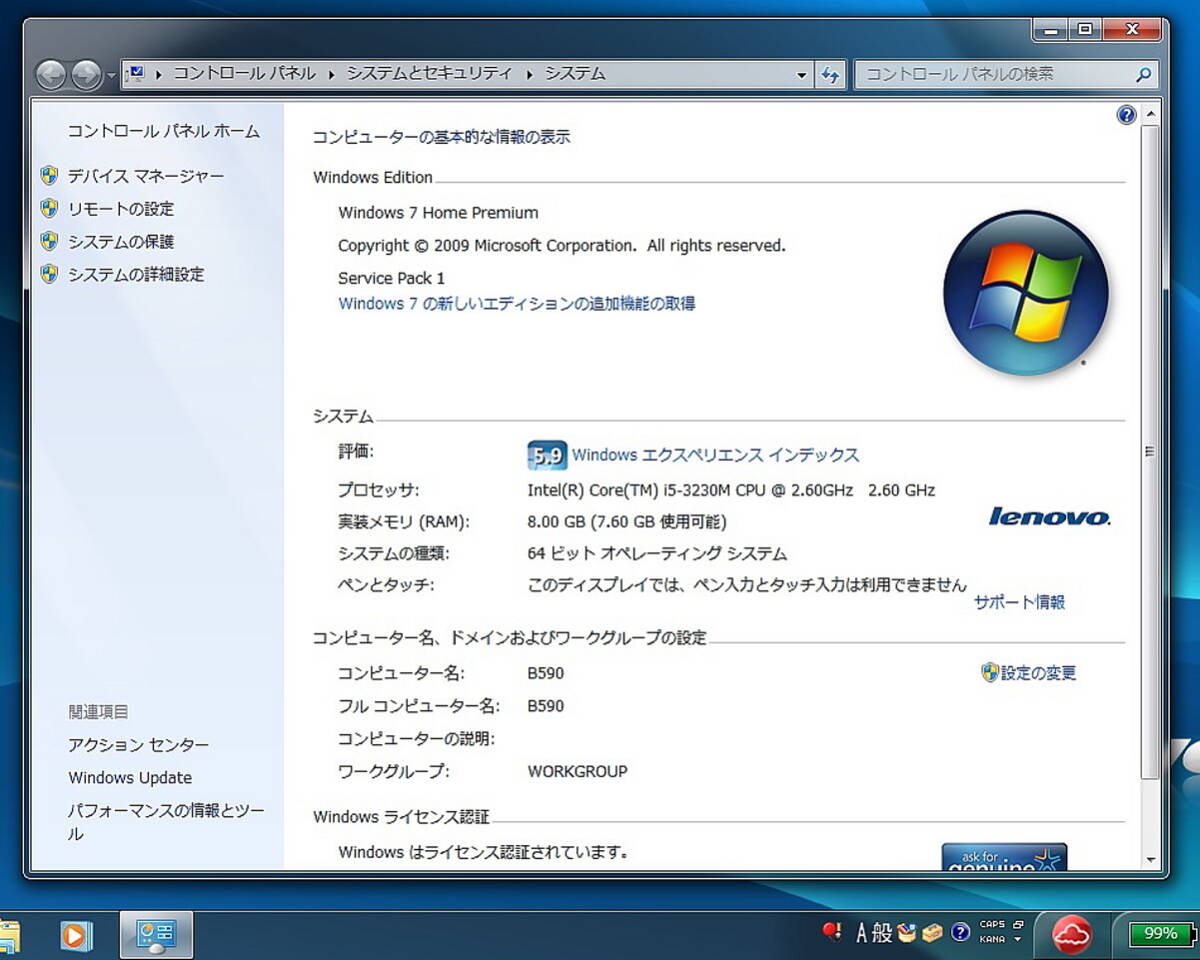
Task: Click the IME input mode A indicator
Action: point(861,933)
